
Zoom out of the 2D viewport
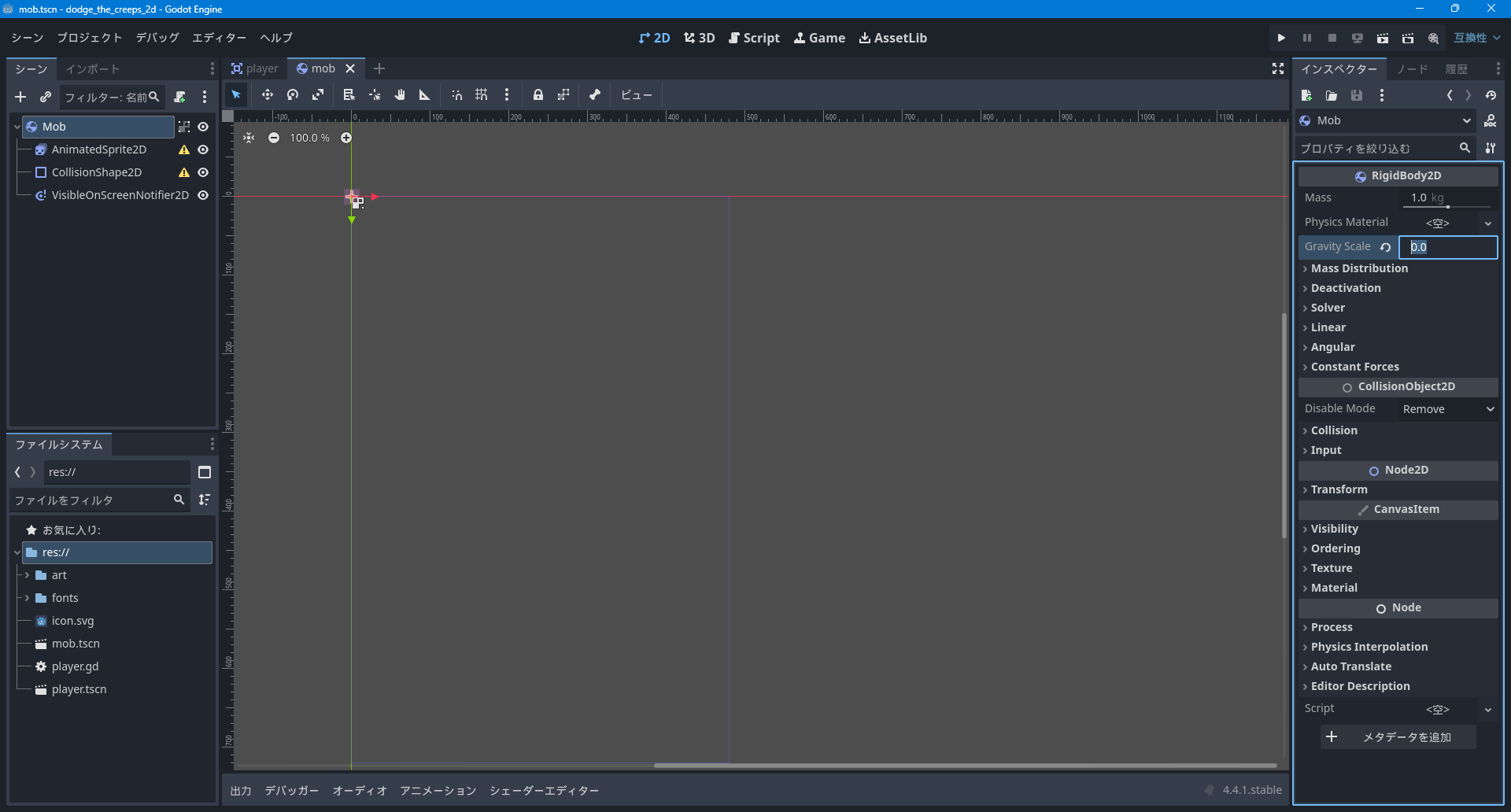pyautogui.click(x=274, y=138)
